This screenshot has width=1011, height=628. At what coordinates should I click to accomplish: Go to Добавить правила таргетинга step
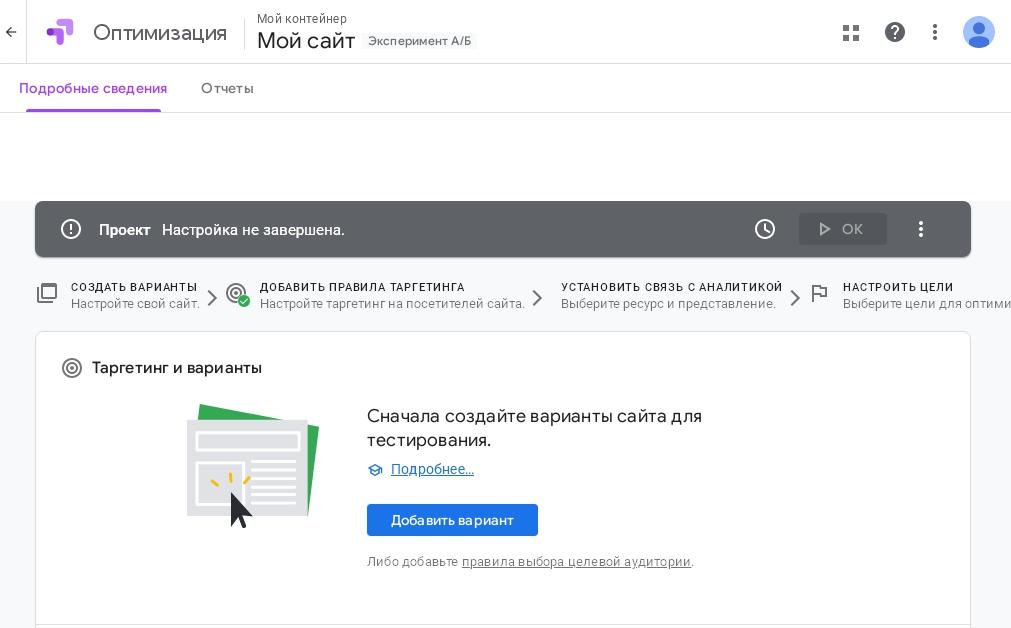391,295
